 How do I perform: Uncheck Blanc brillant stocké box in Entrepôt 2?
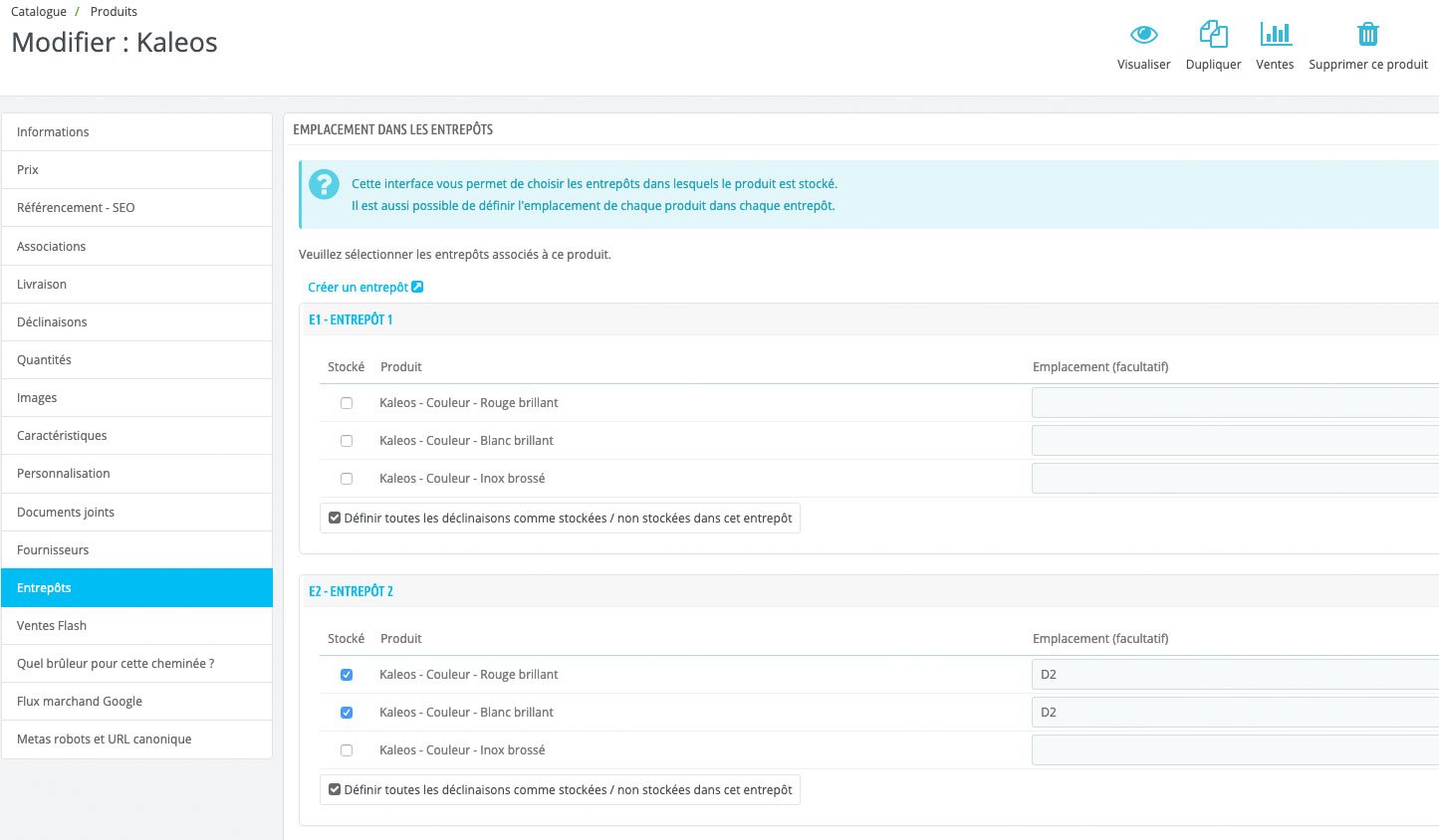tap(347, 713)
